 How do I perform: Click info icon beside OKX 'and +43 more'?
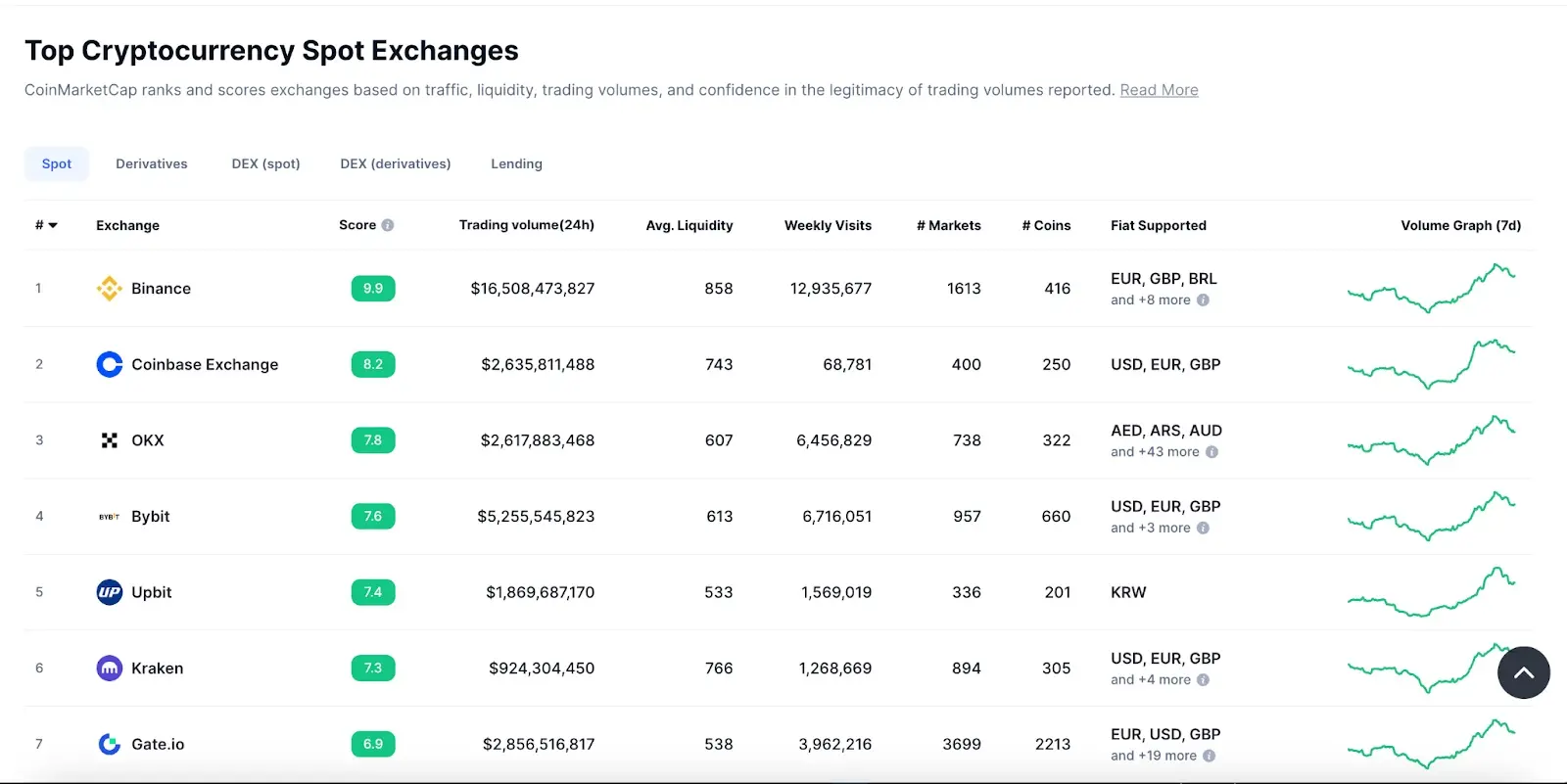point(1211,452)
